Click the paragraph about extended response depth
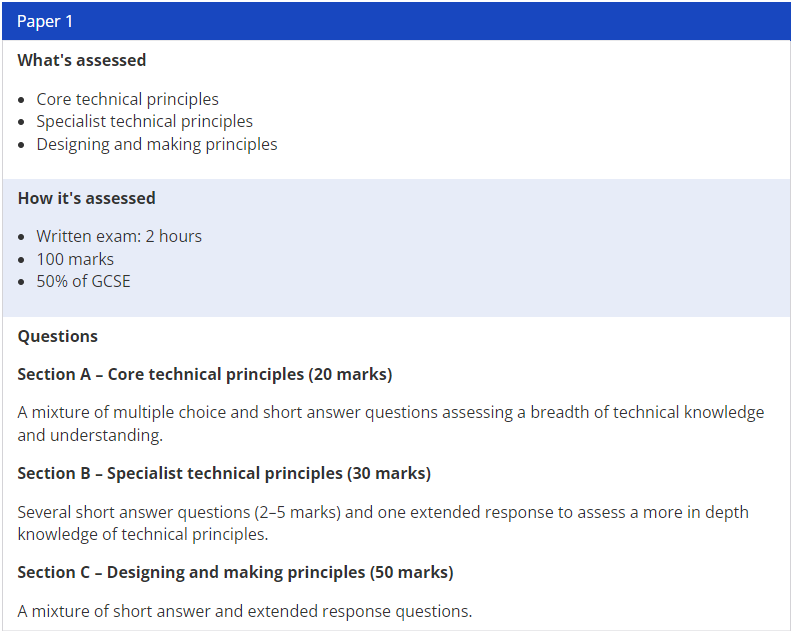This screenshot has height=633, width=793. (x=383, y=523)
